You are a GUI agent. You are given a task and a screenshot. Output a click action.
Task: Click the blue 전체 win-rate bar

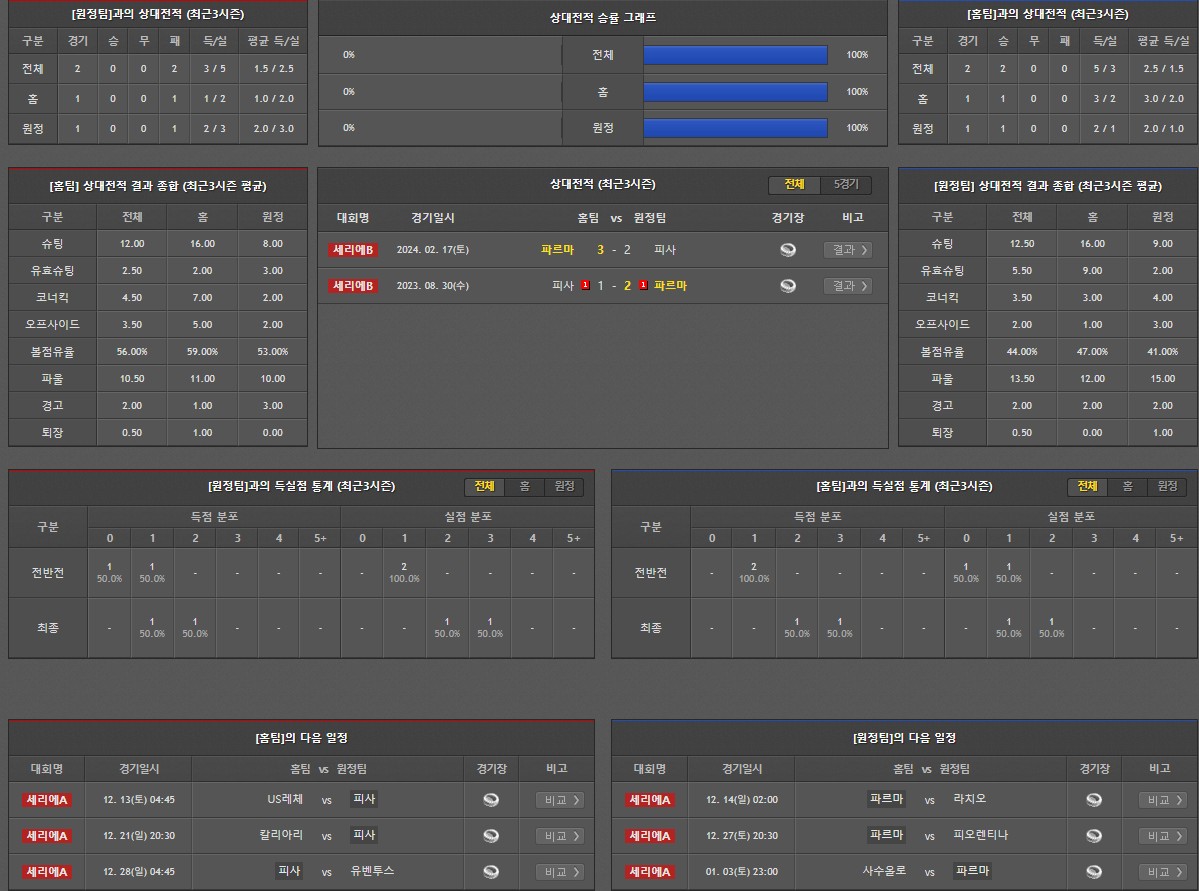pos(735,55)
